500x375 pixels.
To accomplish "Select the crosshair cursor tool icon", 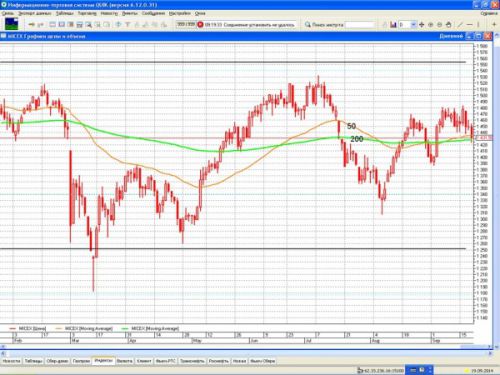I will [x=421, y=25].
